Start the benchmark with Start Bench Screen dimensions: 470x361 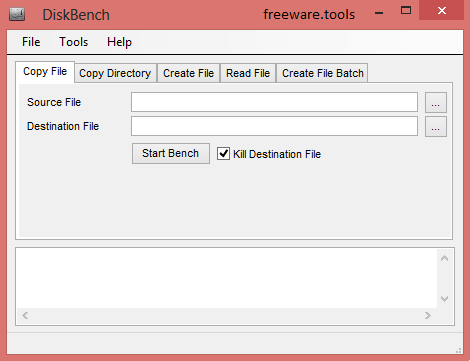click(x=171, y=153)
